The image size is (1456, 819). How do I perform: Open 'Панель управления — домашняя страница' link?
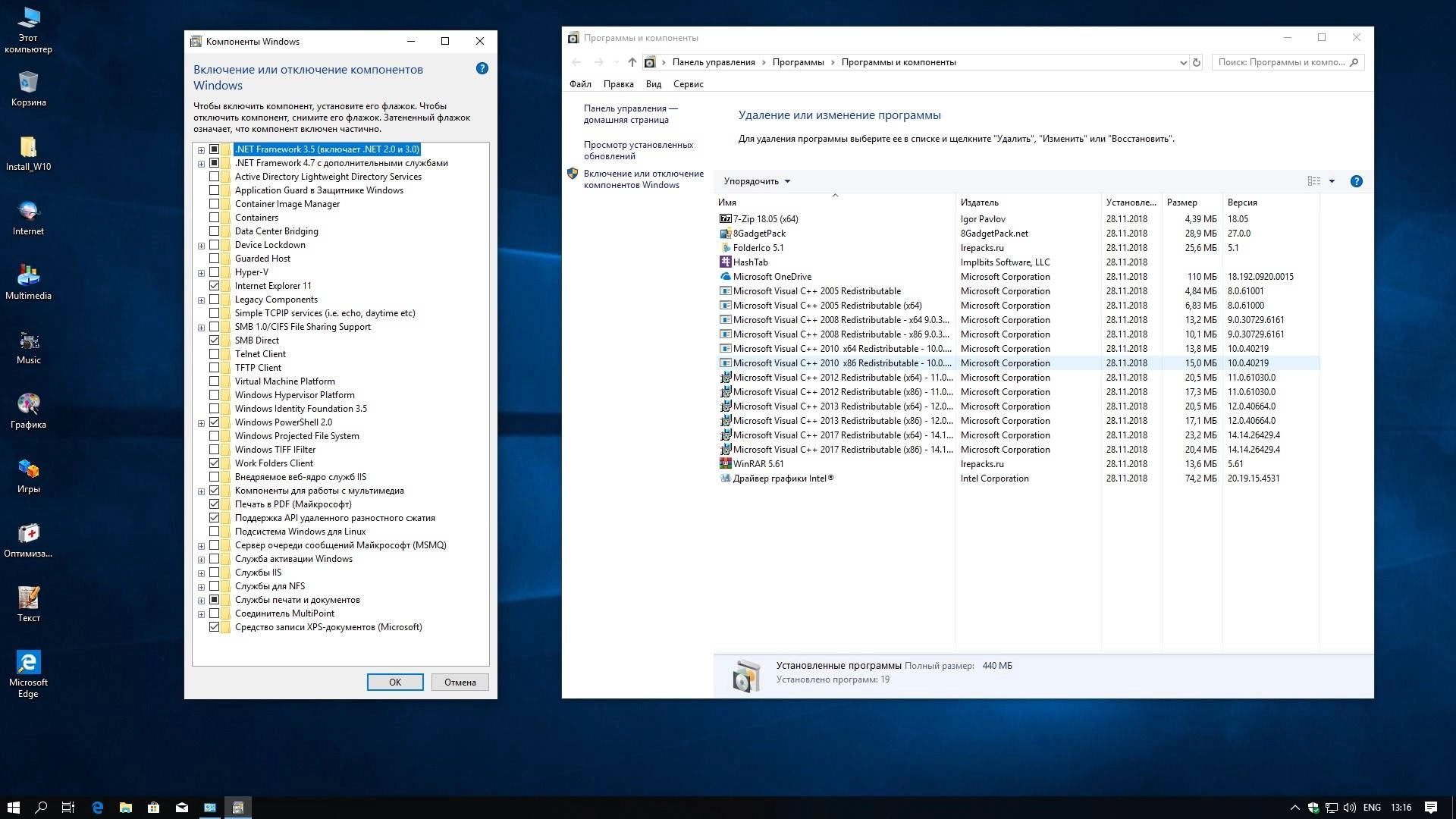630,114
